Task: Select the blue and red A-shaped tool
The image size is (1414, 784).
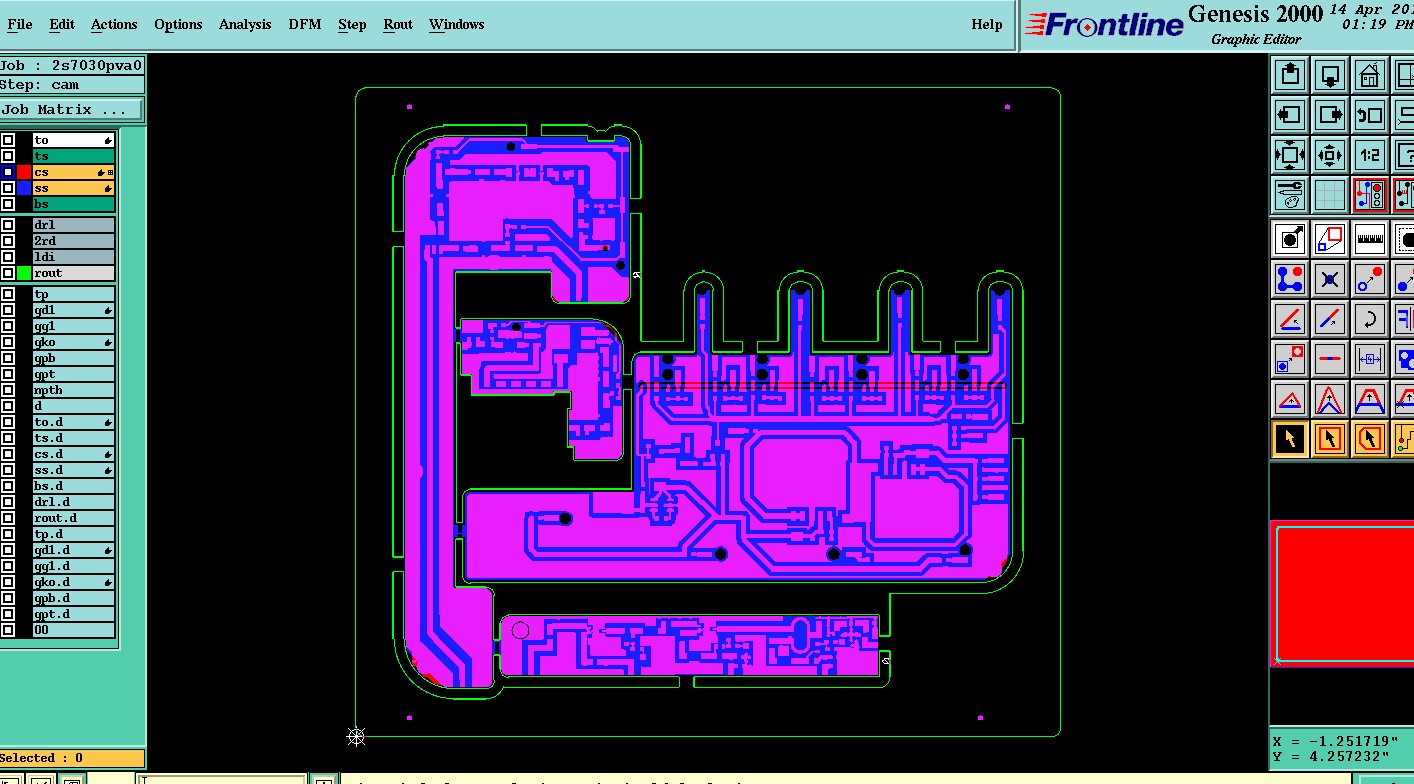Action: point(1330,398)
